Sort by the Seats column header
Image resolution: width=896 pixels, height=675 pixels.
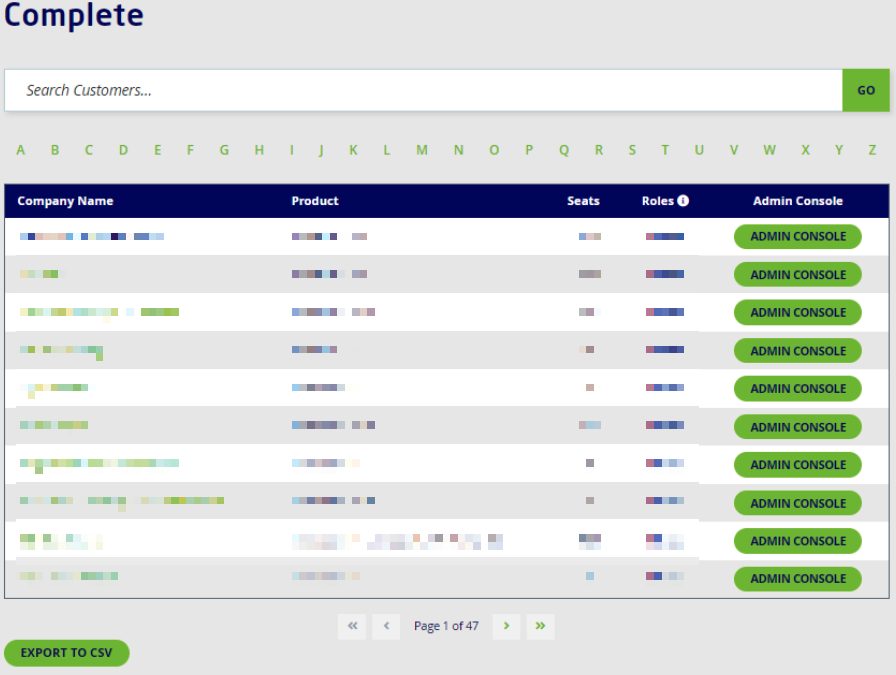click(x=583, y=201)
